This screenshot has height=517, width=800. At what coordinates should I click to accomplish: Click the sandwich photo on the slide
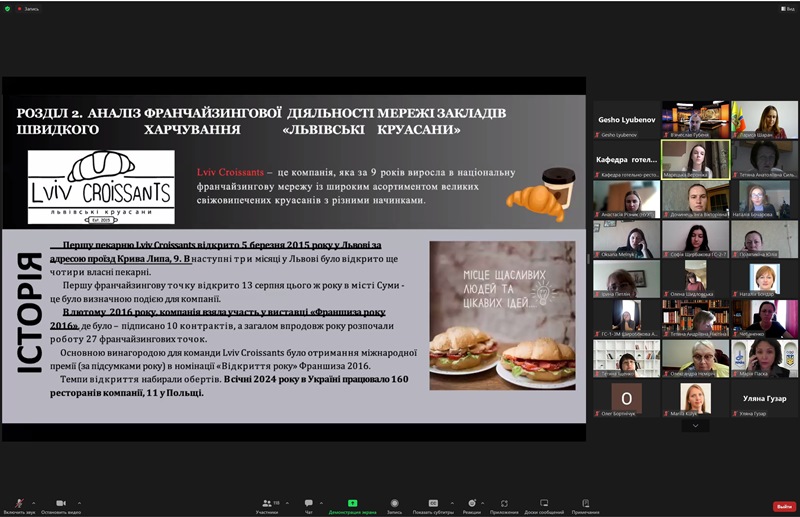tap(503, 315)
